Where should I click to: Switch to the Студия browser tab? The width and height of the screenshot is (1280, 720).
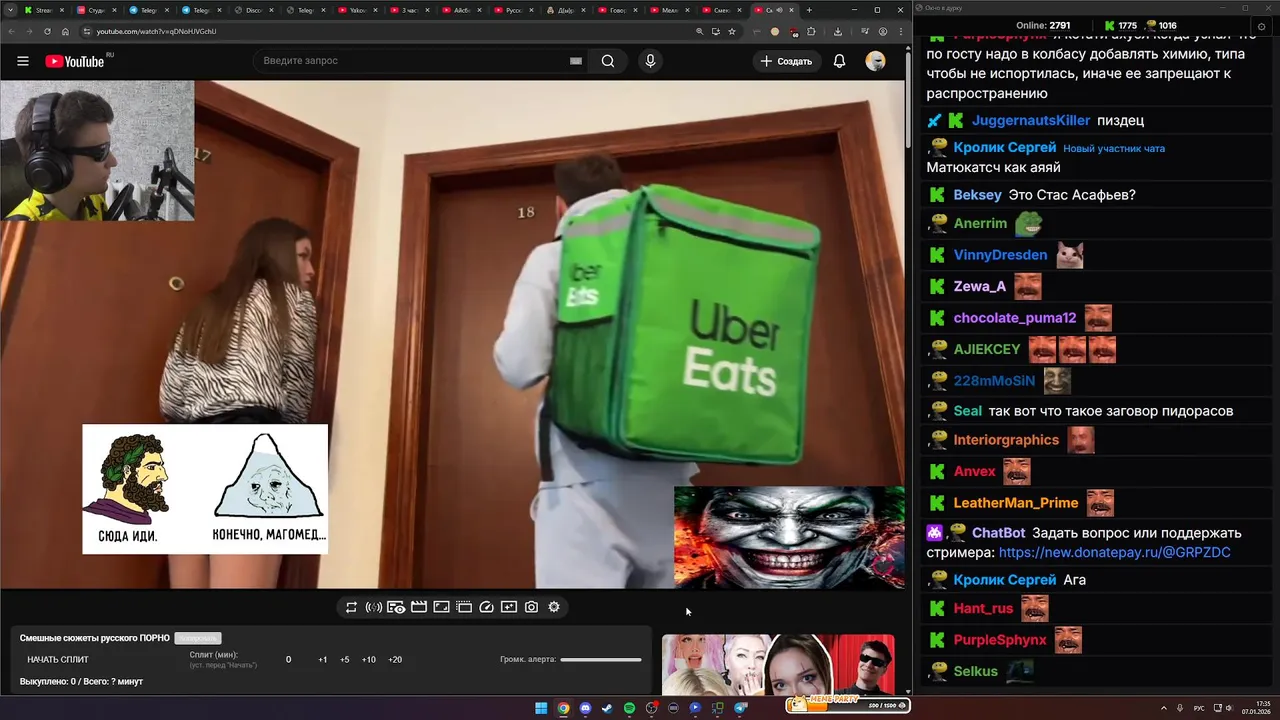pyautogui.click(x=98, y=10)
